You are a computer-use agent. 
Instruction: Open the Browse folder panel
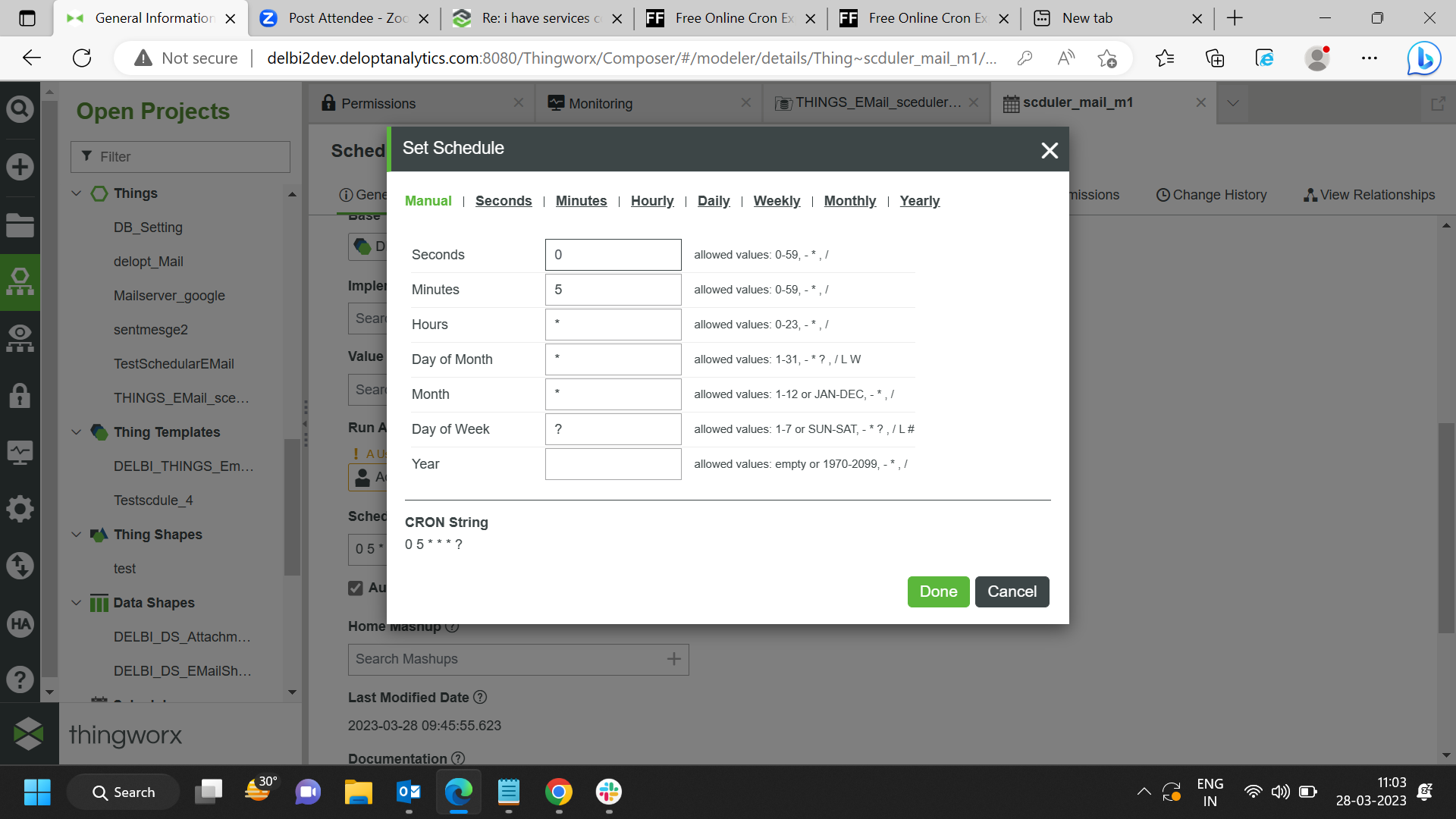pyautogui.click(x=20, y=224)
